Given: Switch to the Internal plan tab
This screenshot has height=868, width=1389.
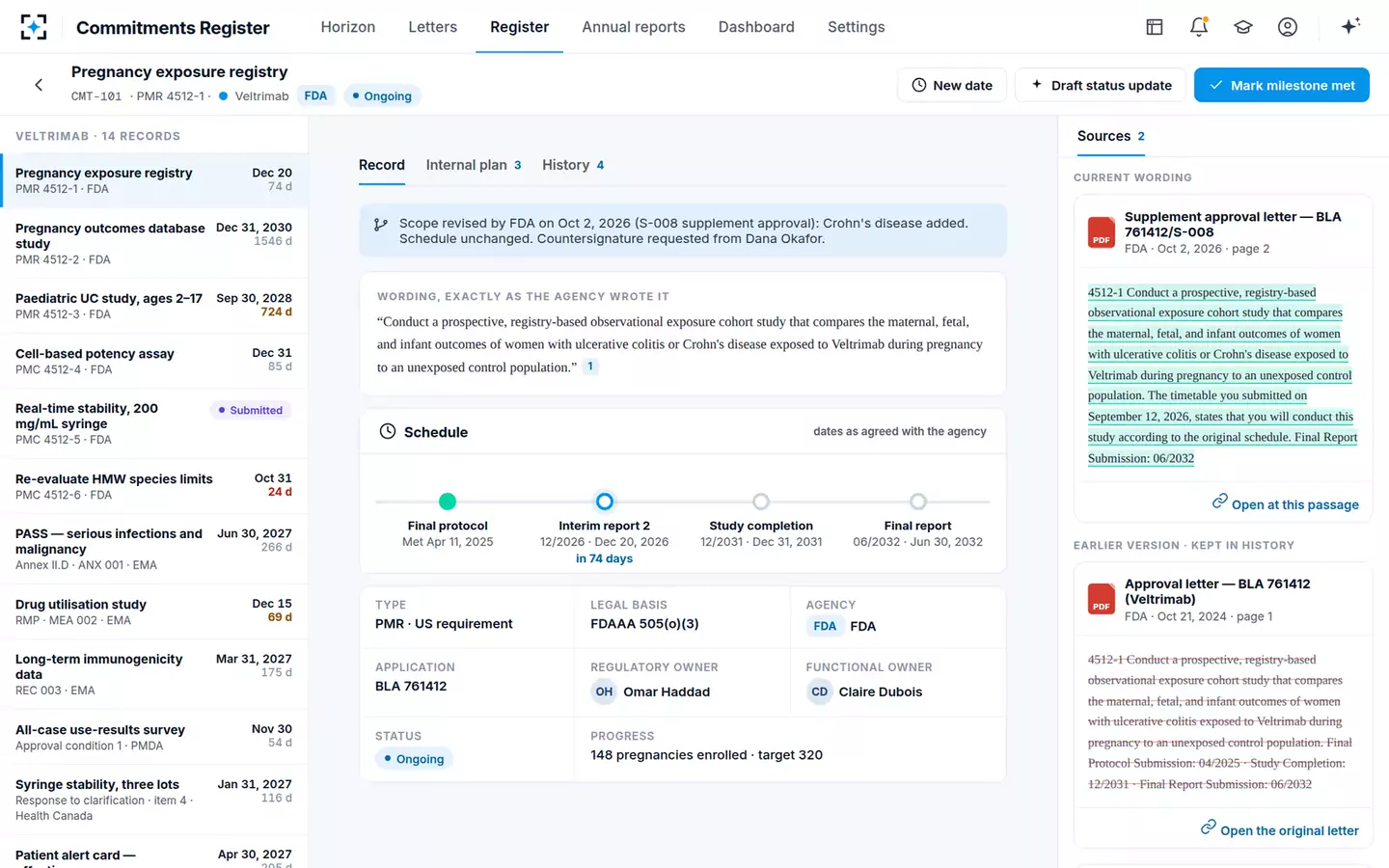Looking at the screenshot, I should 474,165.
